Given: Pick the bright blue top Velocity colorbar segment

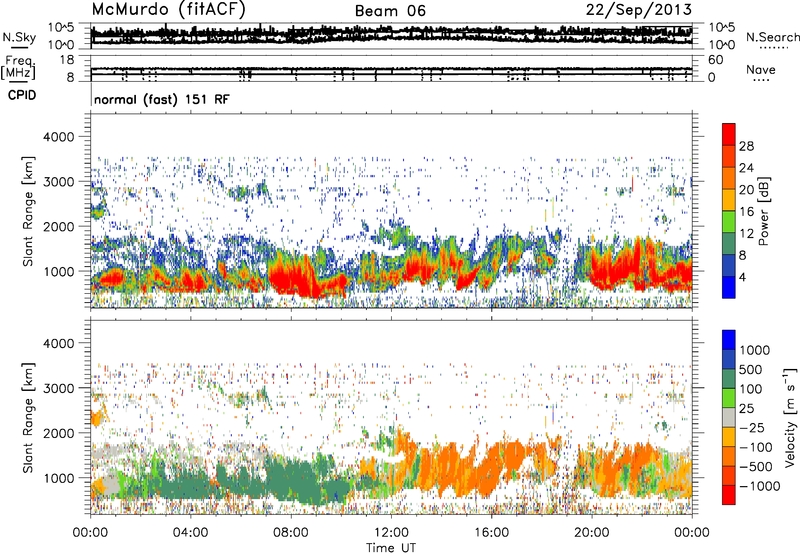Looking at the screenshot, I should (x=729, y=340).
